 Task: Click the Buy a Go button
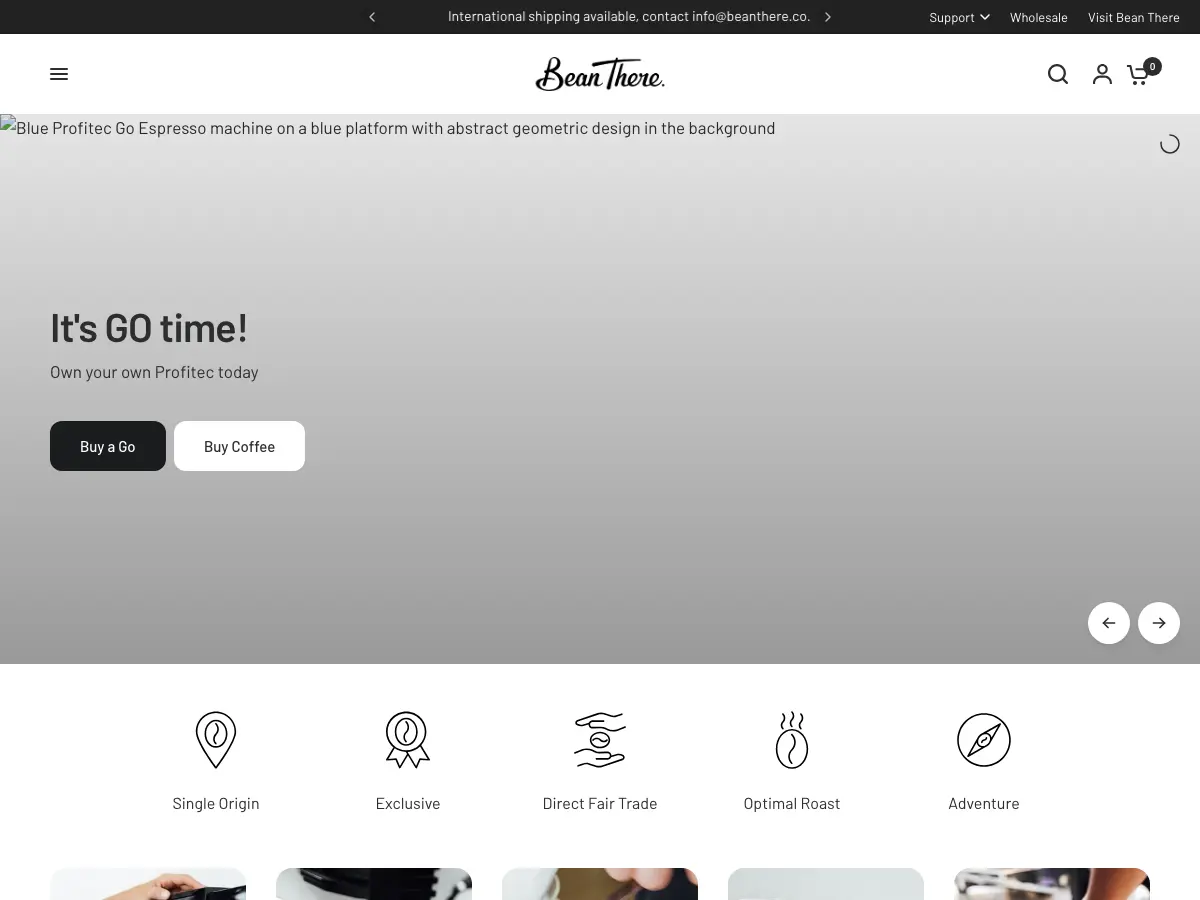108,446
